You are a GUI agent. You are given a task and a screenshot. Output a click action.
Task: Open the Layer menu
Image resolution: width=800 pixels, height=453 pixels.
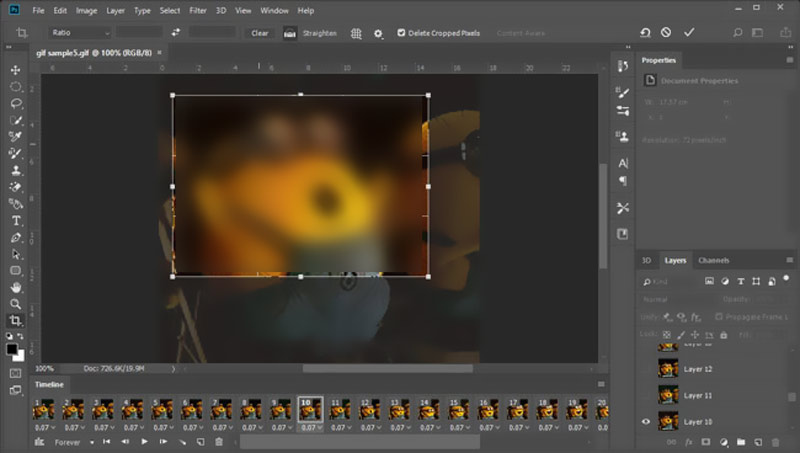115,10
